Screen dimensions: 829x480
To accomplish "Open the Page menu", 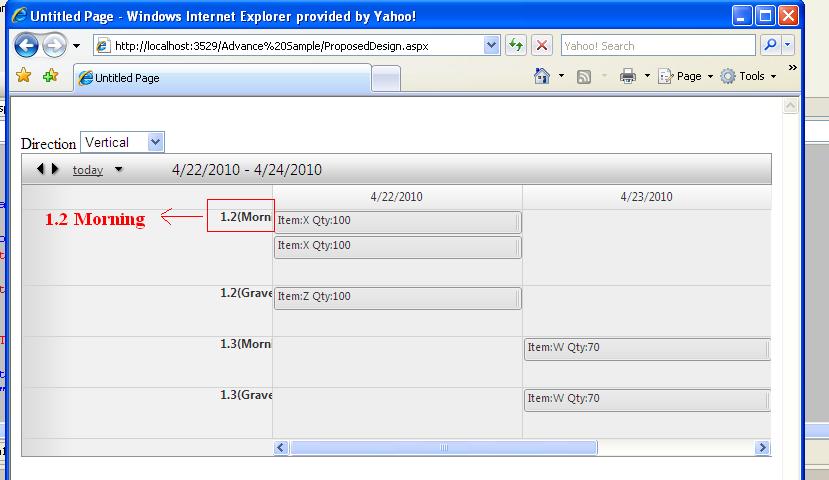I will [686, 76].
